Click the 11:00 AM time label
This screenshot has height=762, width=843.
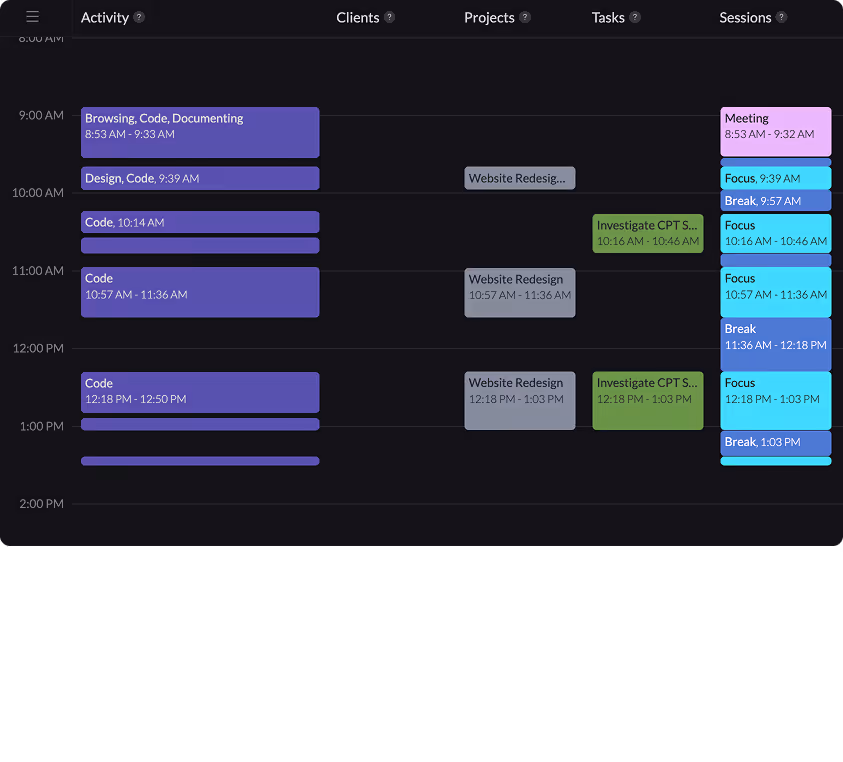[x=38, y=270]
